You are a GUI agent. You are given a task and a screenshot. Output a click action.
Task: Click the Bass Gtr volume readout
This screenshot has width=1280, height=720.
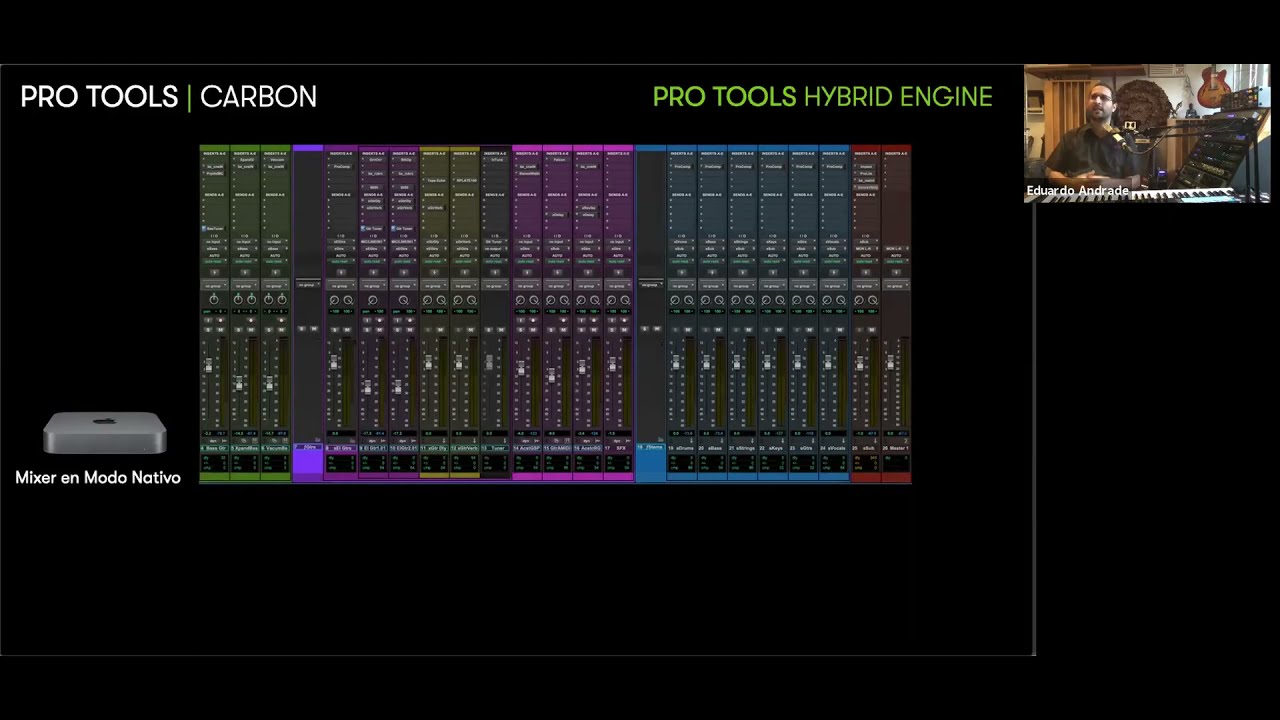207,433
